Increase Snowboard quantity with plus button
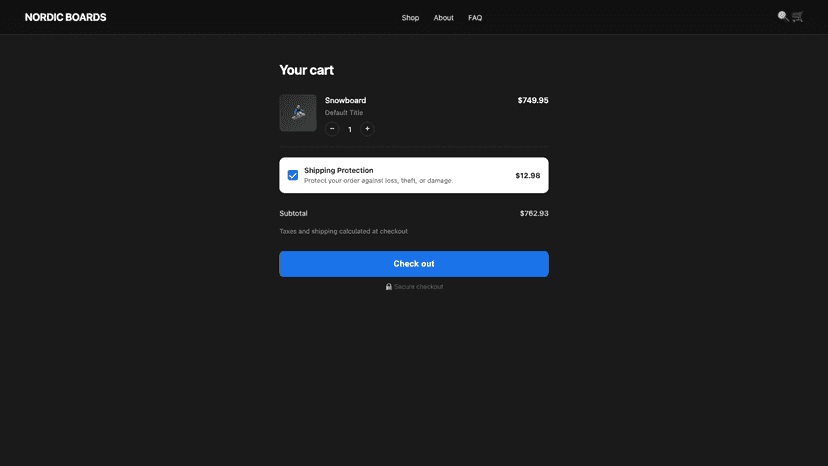 tap(367, 129)
